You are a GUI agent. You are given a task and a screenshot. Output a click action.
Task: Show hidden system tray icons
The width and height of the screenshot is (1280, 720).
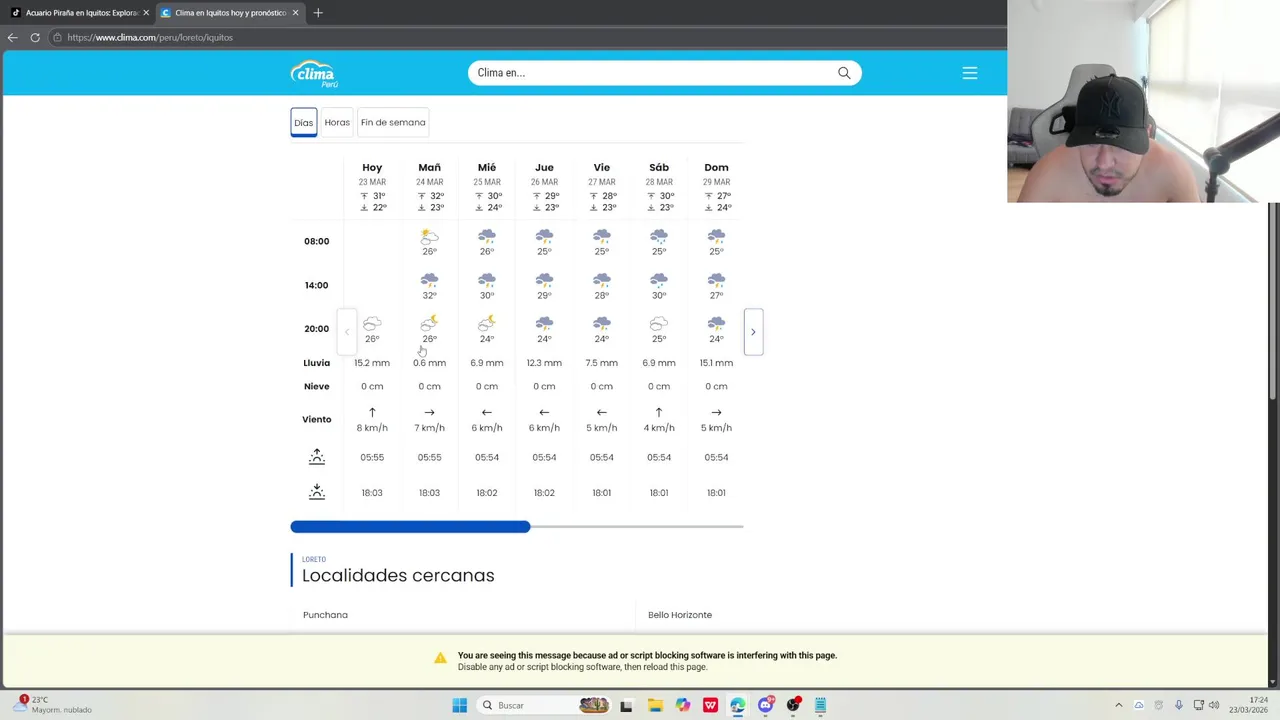[x=1119, y=705]
